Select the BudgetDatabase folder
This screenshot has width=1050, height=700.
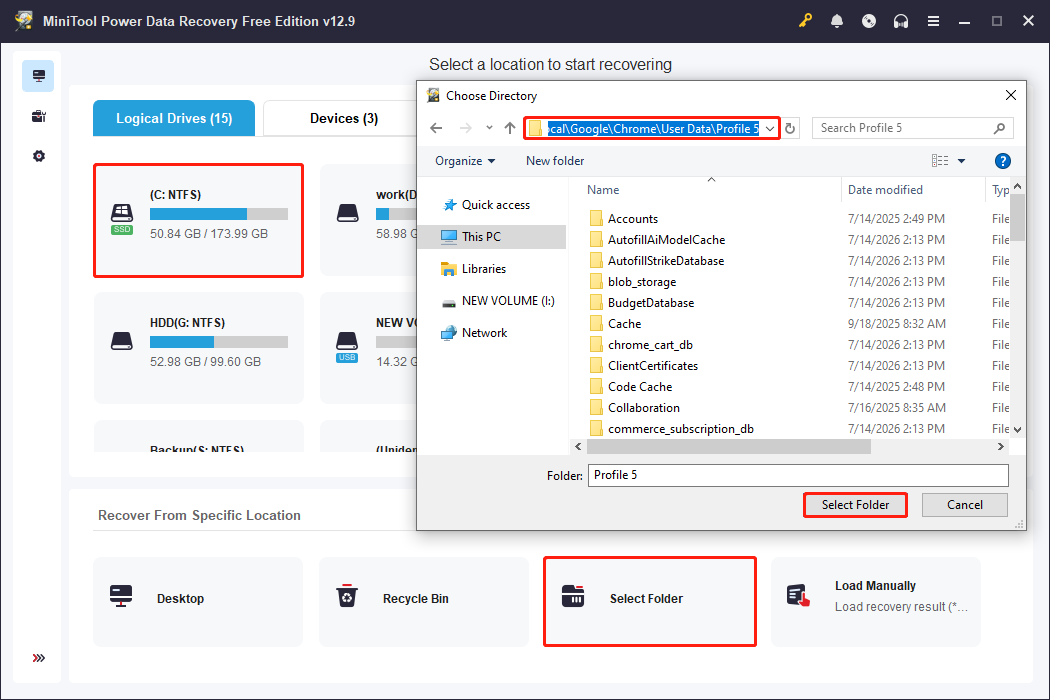tap(650, 303)
